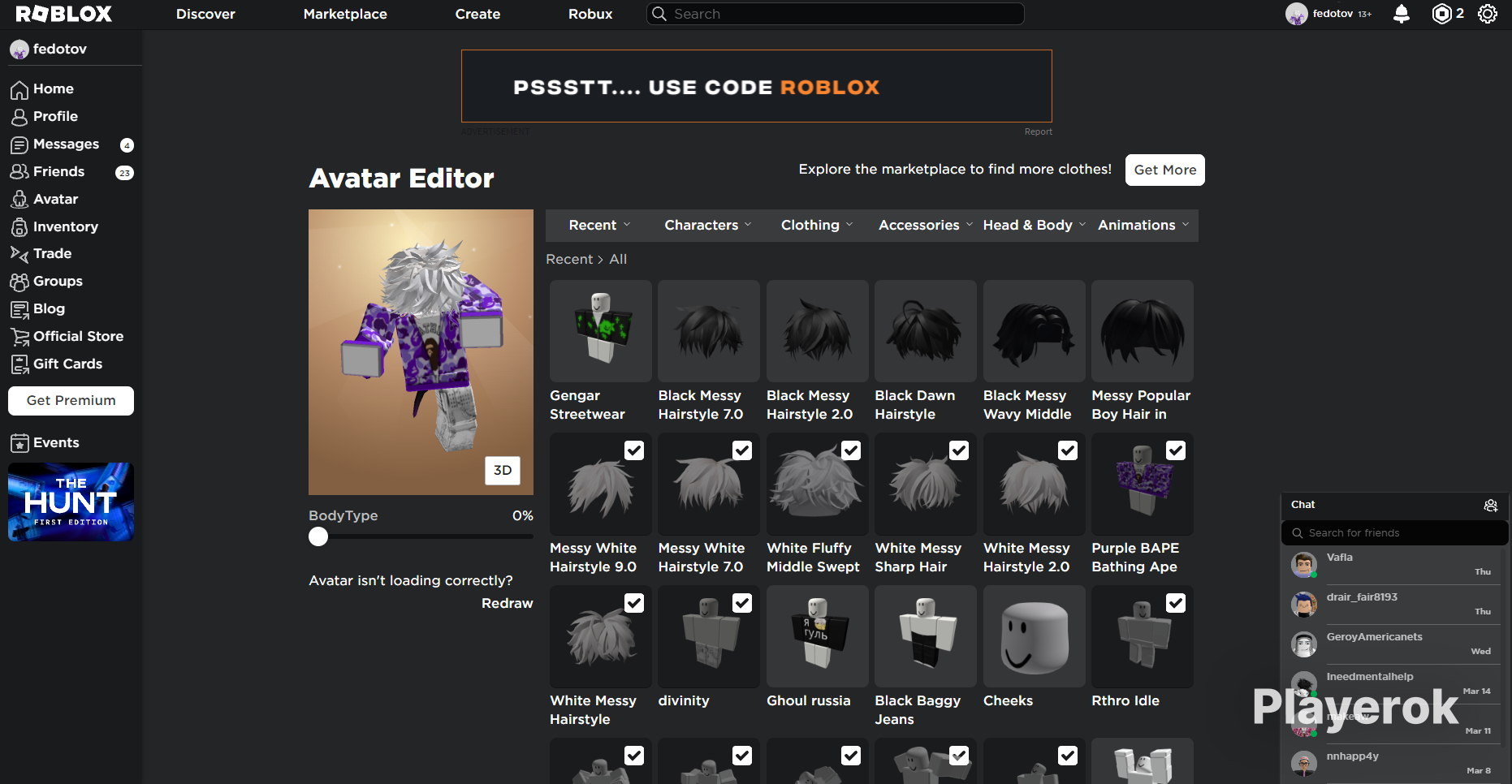Expand the Accessories dropdown
Image resolution: width=1512 pixels, height=784 pixels.
pos(925,226)
